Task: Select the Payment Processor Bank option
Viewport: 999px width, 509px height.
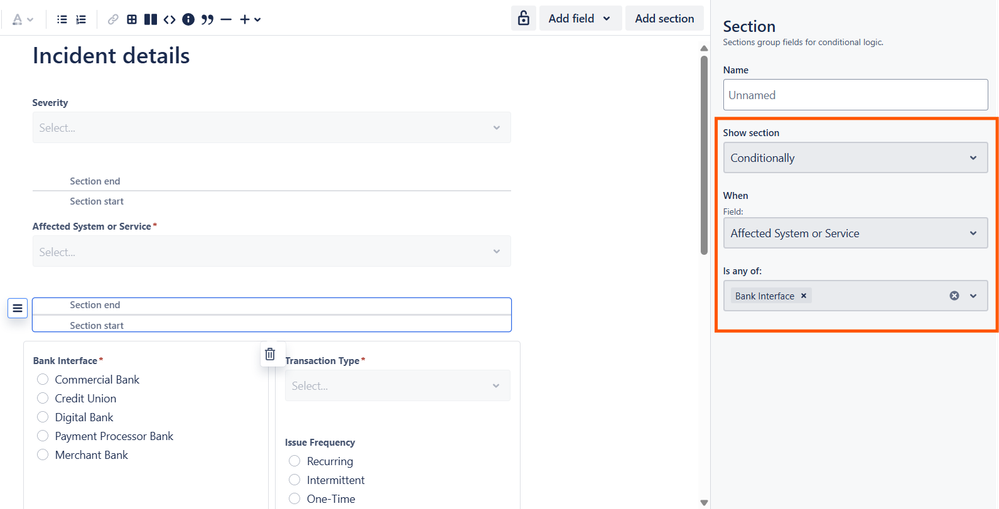Action: click(x=43, y=436)
